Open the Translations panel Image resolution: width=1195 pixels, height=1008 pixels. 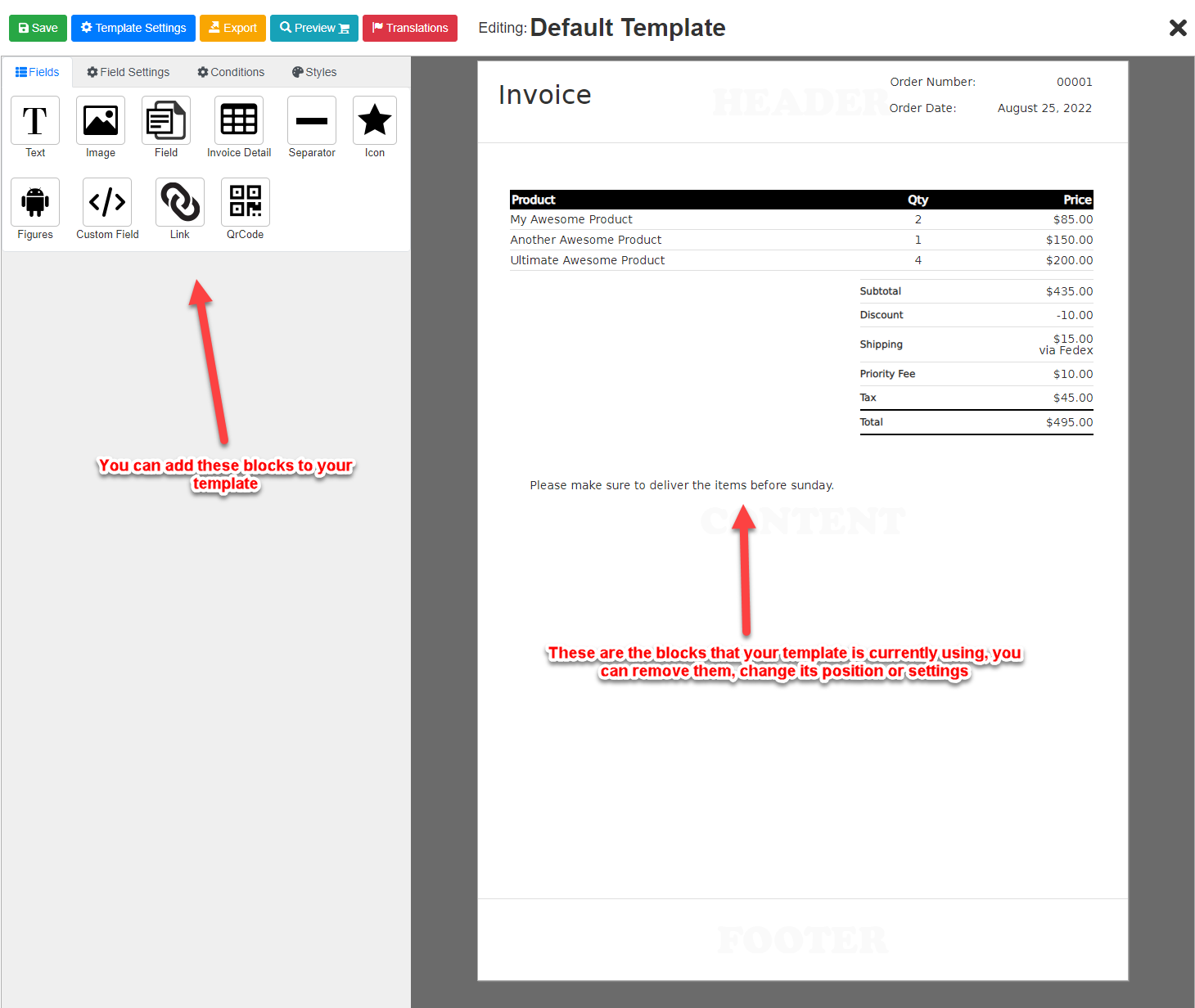pos(409,27)
